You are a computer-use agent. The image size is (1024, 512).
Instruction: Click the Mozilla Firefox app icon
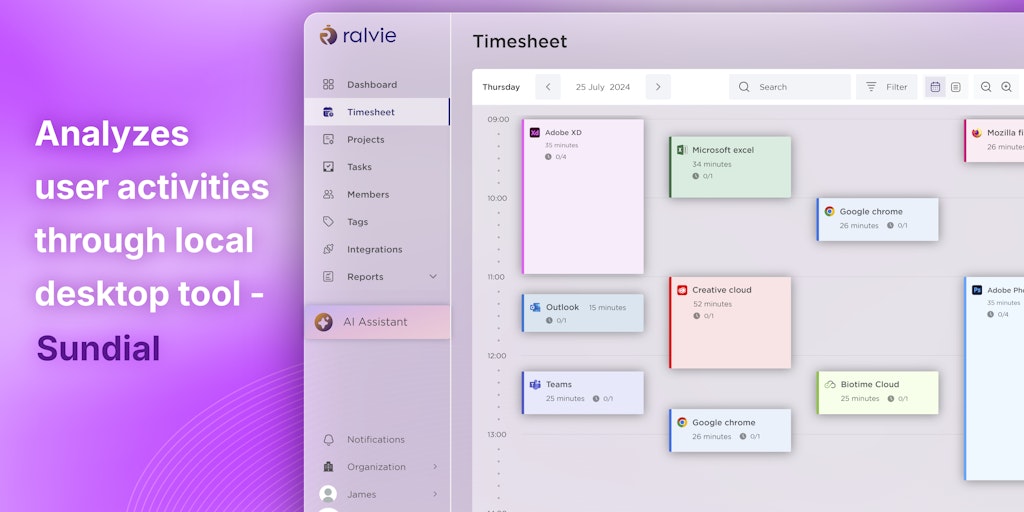(976, 133)
